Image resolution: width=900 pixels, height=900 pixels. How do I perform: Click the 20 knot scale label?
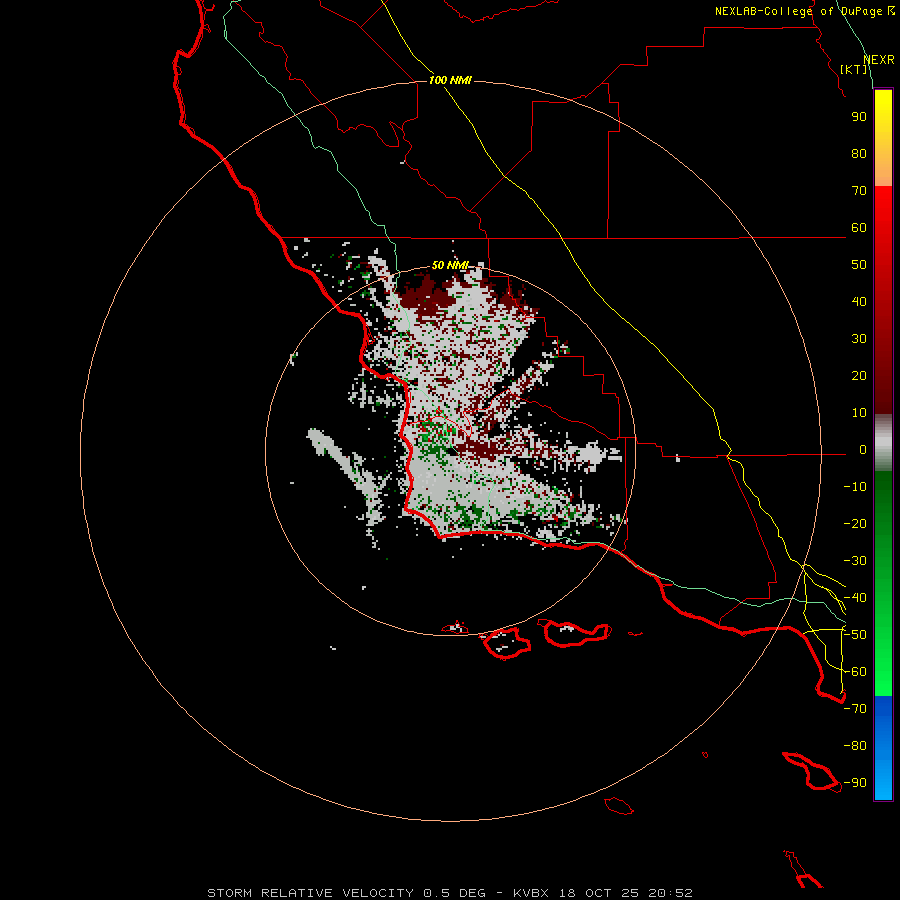pyautogui.click(x=859, y=375)
